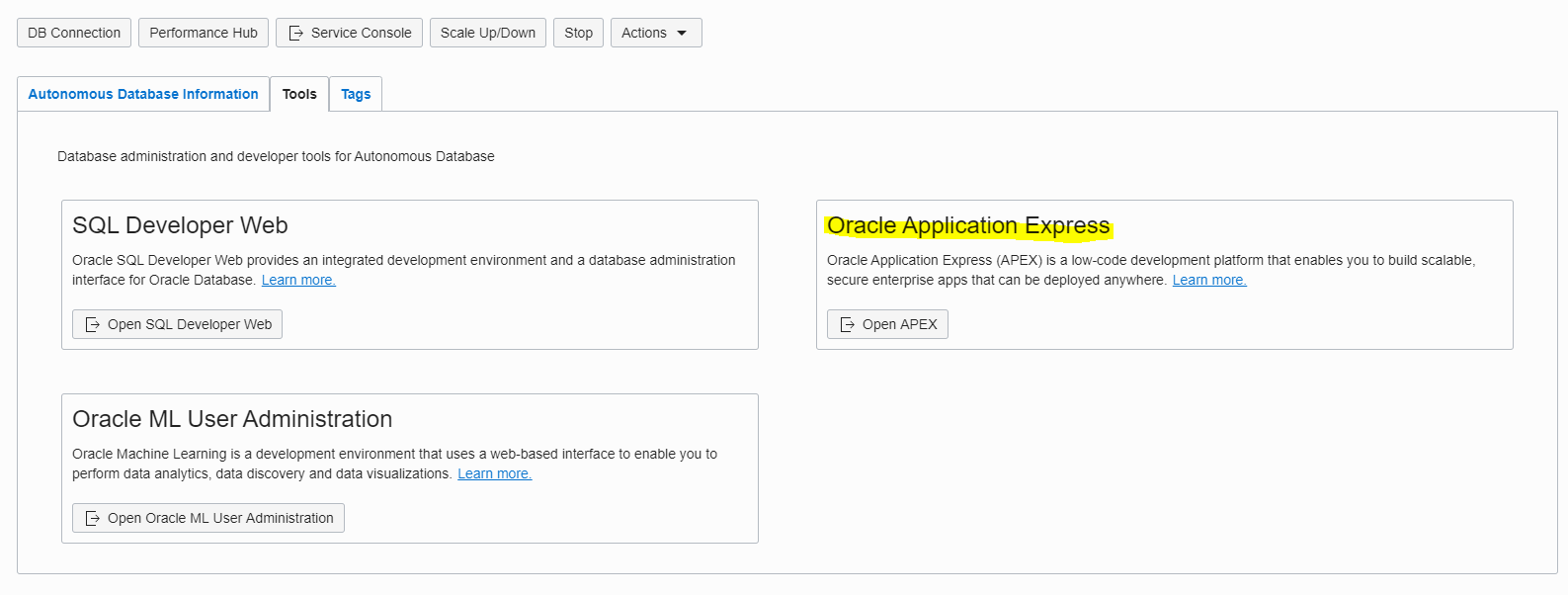Switch to Autonomous Database Information tab
The height and width of the screenshot is (595, 1568).
[x=143, y=94]
